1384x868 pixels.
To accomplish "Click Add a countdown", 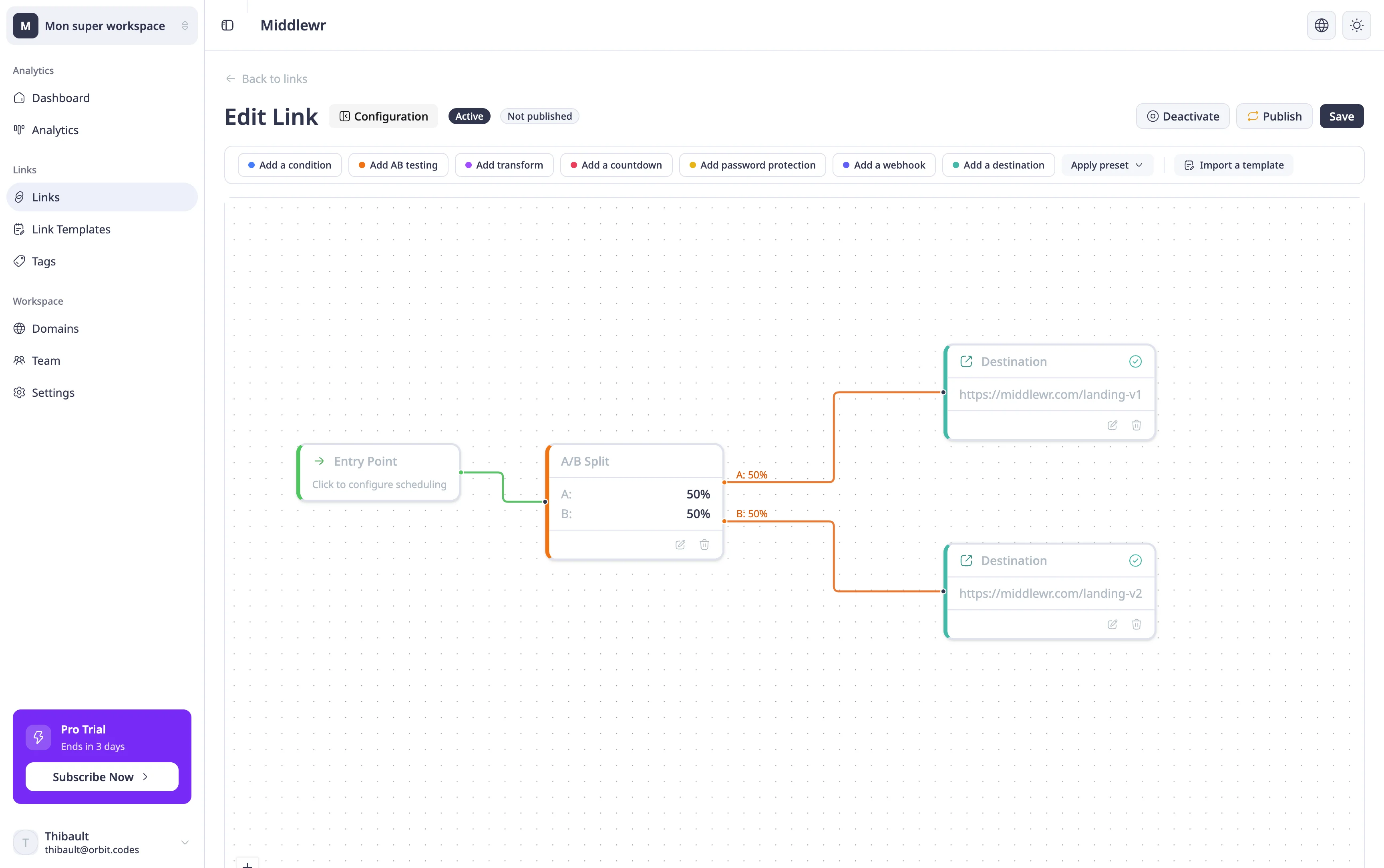I will (x=616, y=165).
